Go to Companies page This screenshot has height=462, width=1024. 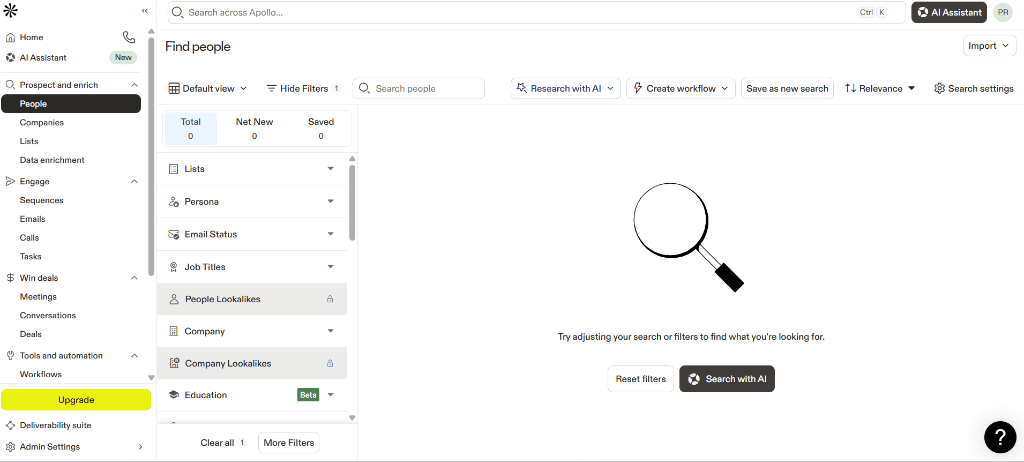(x=42, y=122)
